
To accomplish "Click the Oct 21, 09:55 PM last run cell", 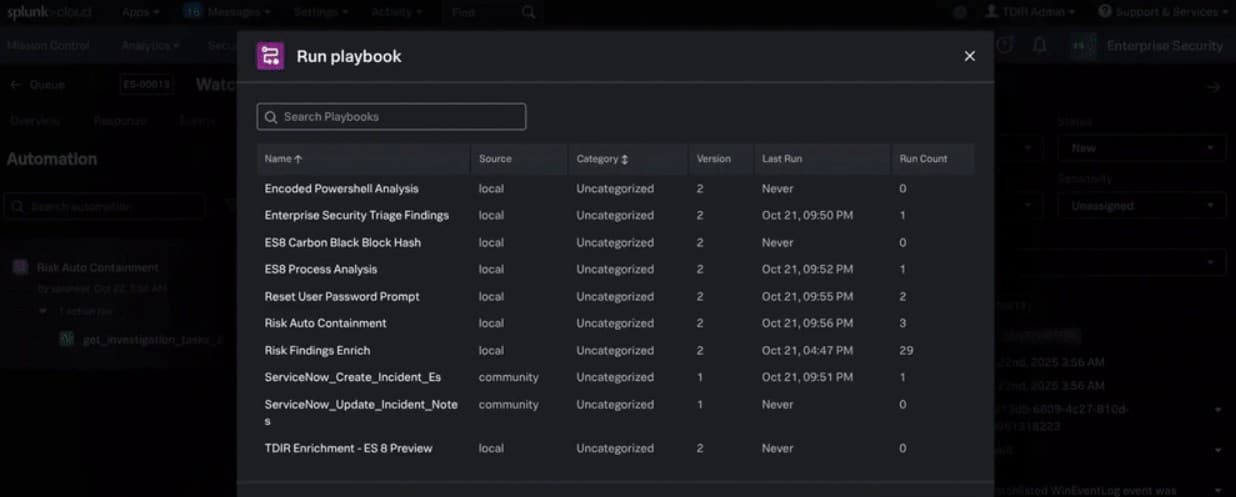I will click(807, 296).
